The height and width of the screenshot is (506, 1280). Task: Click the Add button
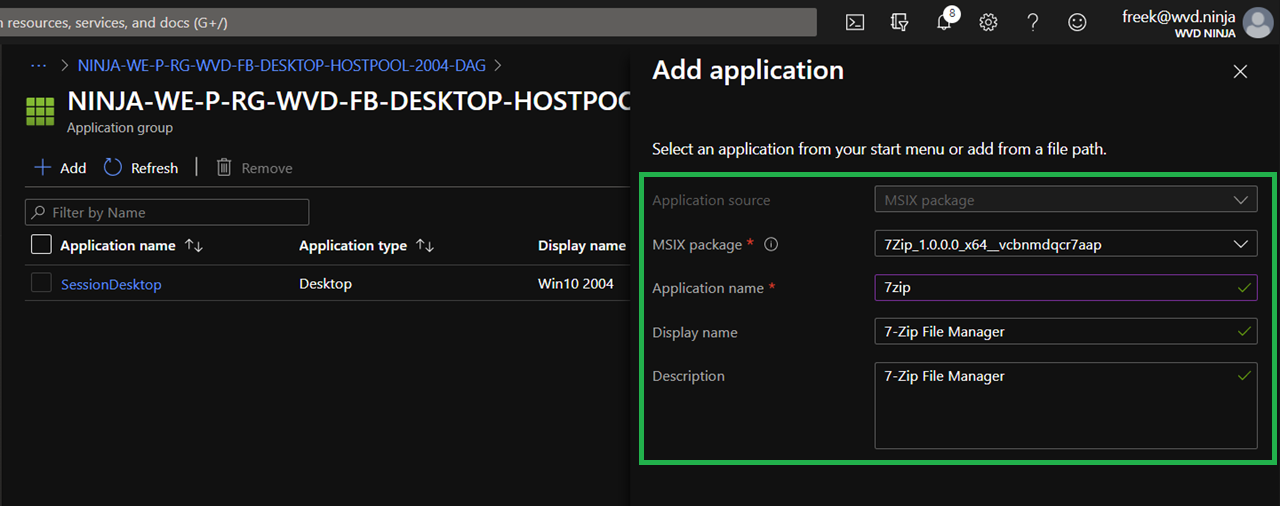60,168
